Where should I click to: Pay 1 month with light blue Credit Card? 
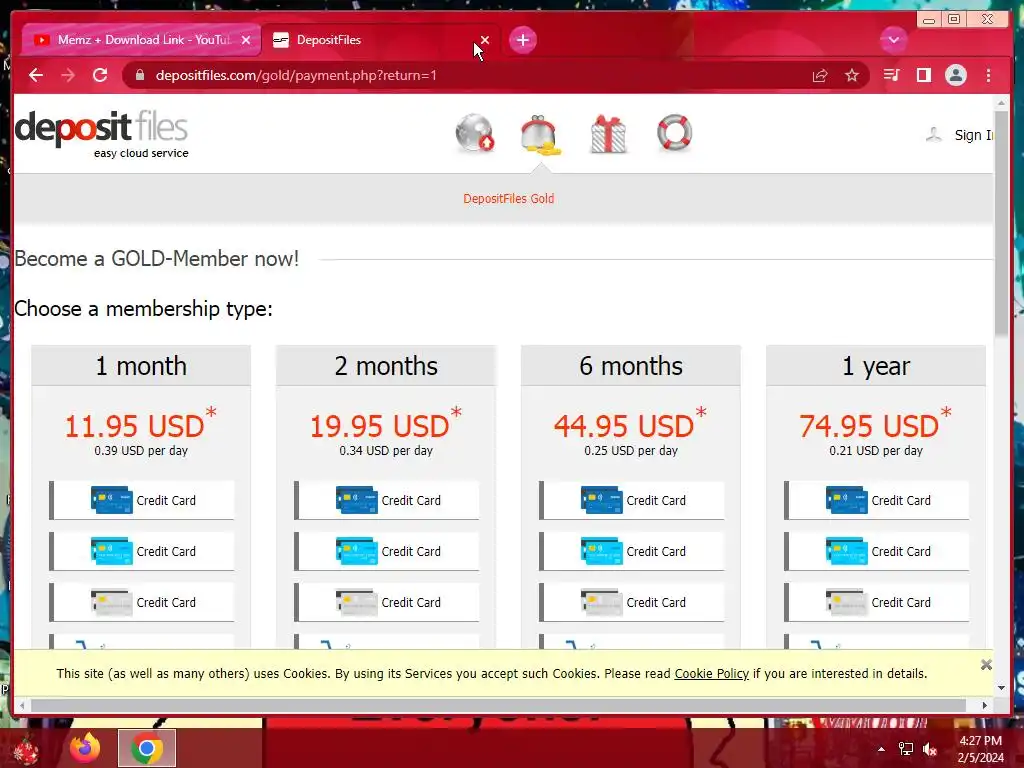point(142,551)
